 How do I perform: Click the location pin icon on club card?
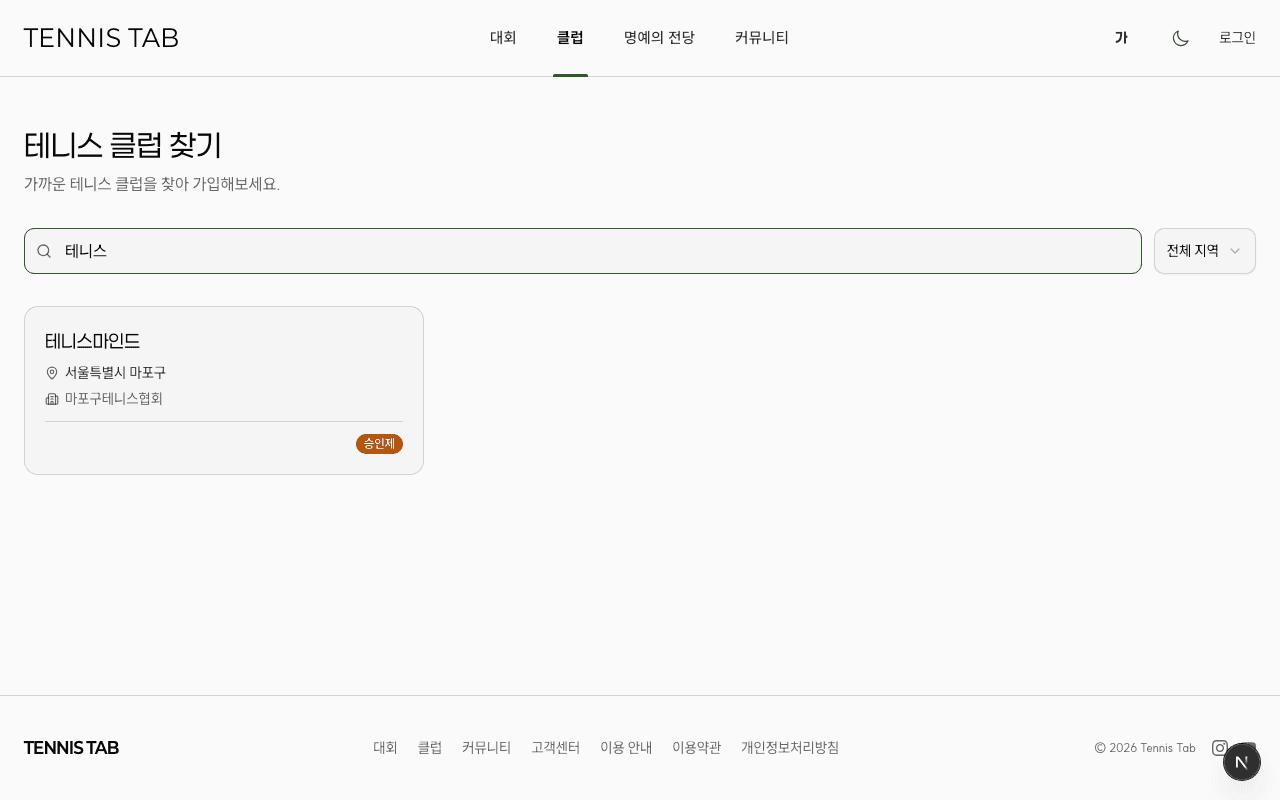(52, 373)
